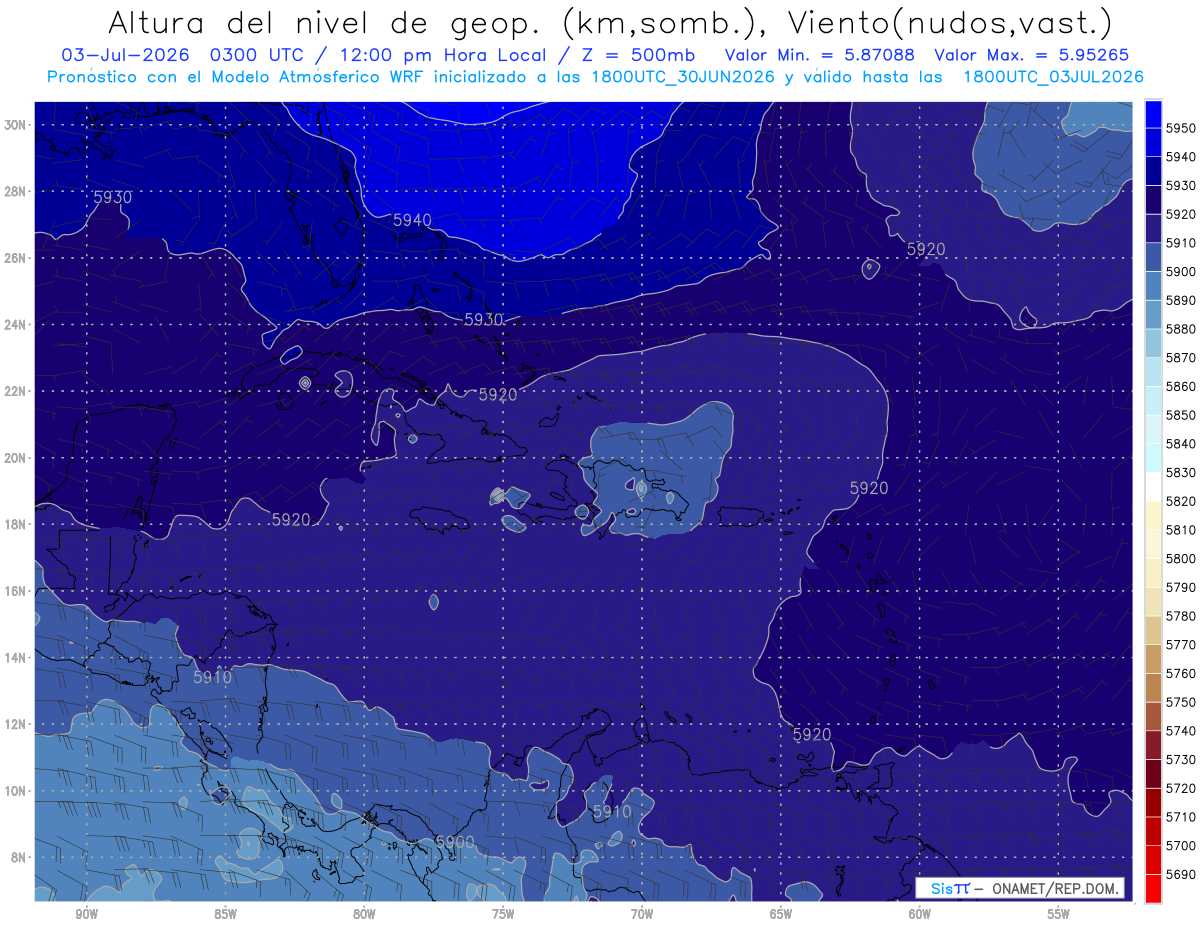Select the 55W longitude axis label
This screenshot has width=1200, height=927.
[x=1059, y=914]
